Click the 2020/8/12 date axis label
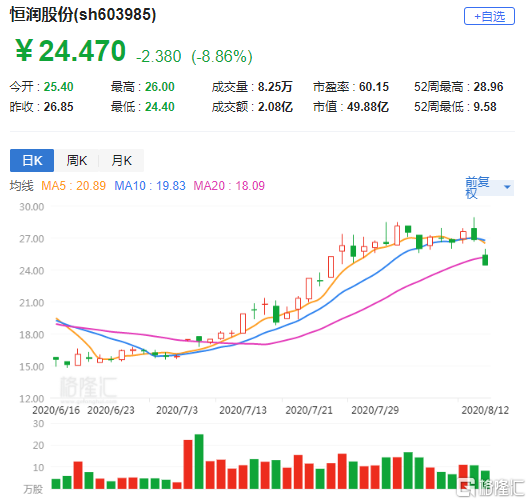Screen dimensions: 531x504 pyautogui.click(x=485, y=410)
